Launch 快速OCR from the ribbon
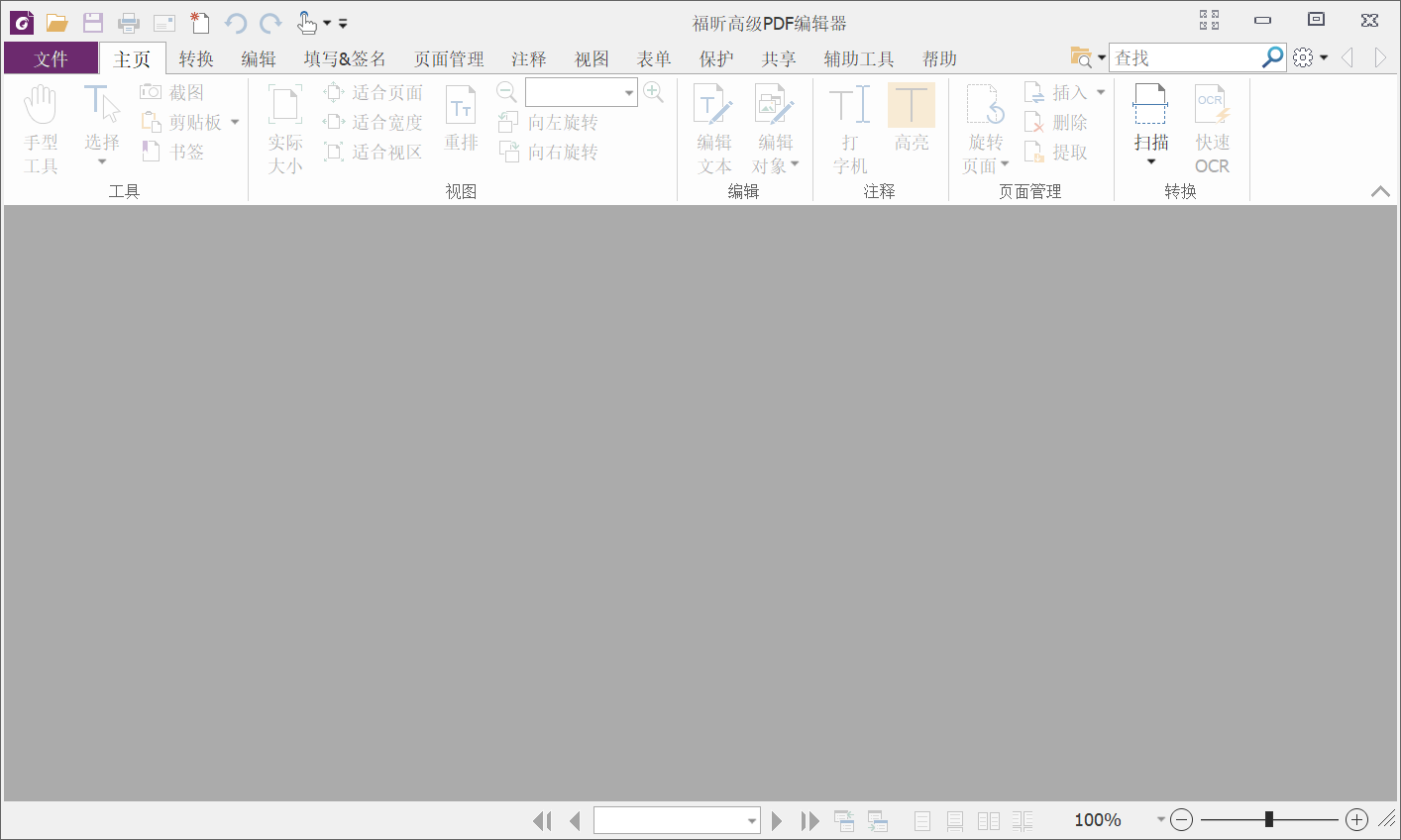Image resolution: width=1401 pixels, height=840 pixels. [x=1211, y=129]
